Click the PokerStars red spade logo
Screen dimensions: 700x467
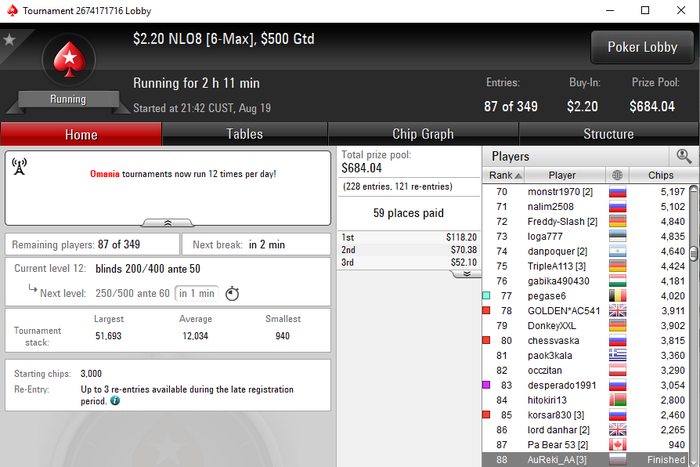[69, 59]
